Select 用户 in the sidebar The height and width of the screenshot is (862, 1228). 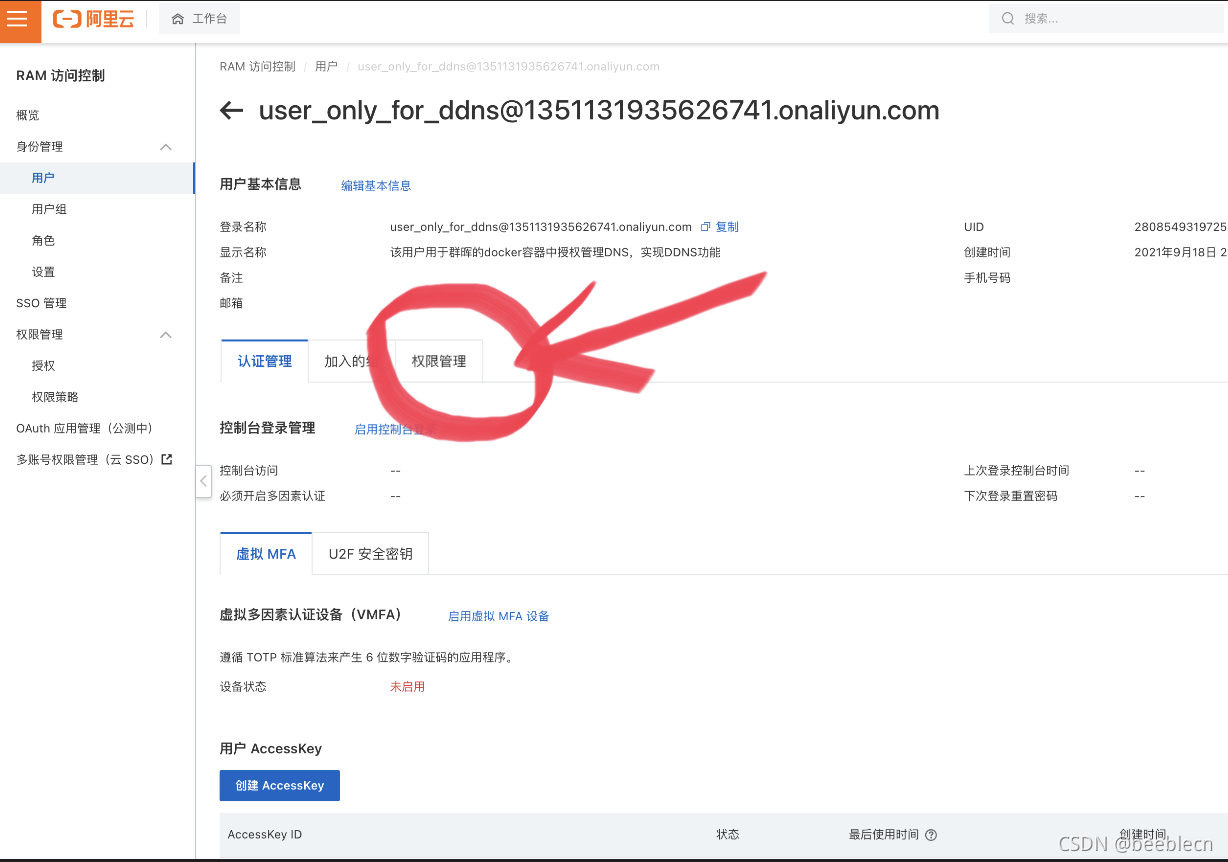[97, 178]
